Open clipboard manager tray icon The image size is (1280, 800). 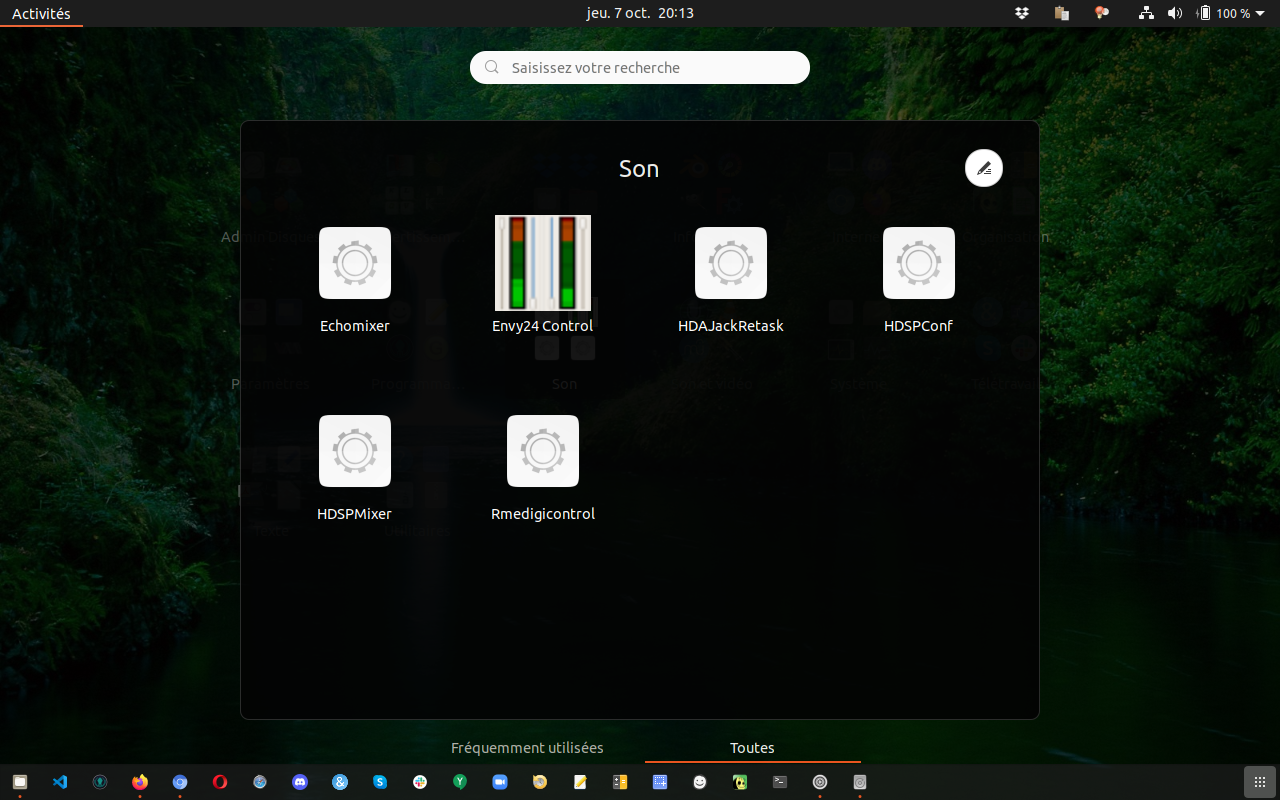[x=1062, y=13]
